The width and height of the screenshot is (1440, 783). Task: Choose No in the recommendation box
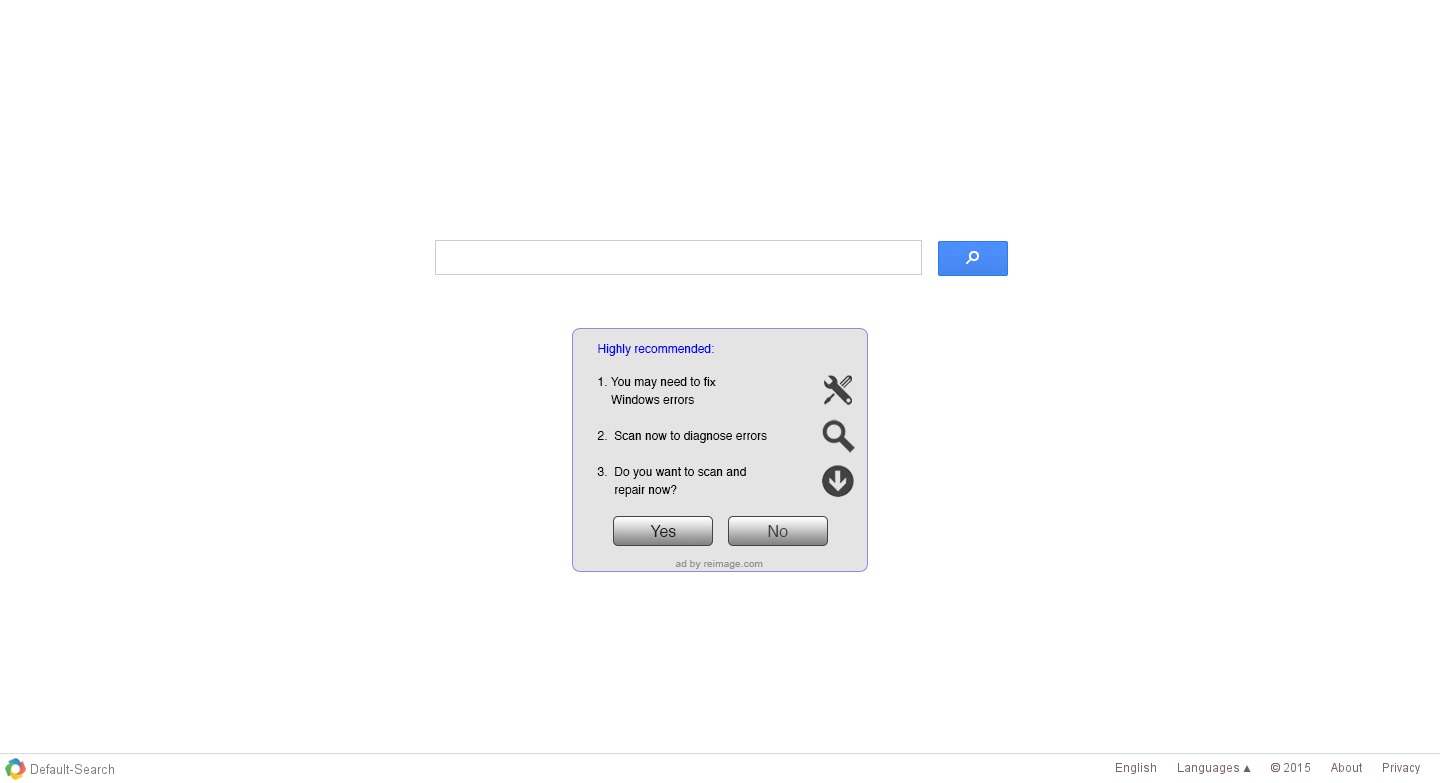[x=778, y=531]
